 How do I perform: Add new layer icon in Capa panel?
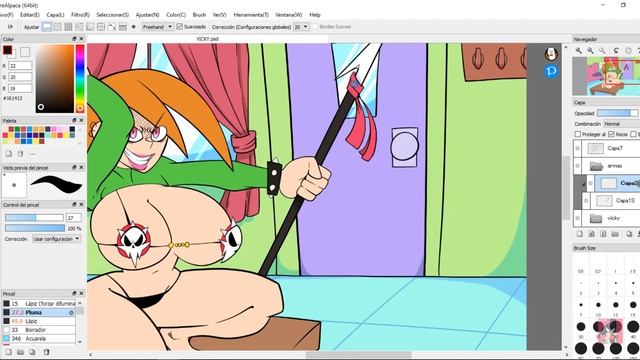click(x=580, y=234)
